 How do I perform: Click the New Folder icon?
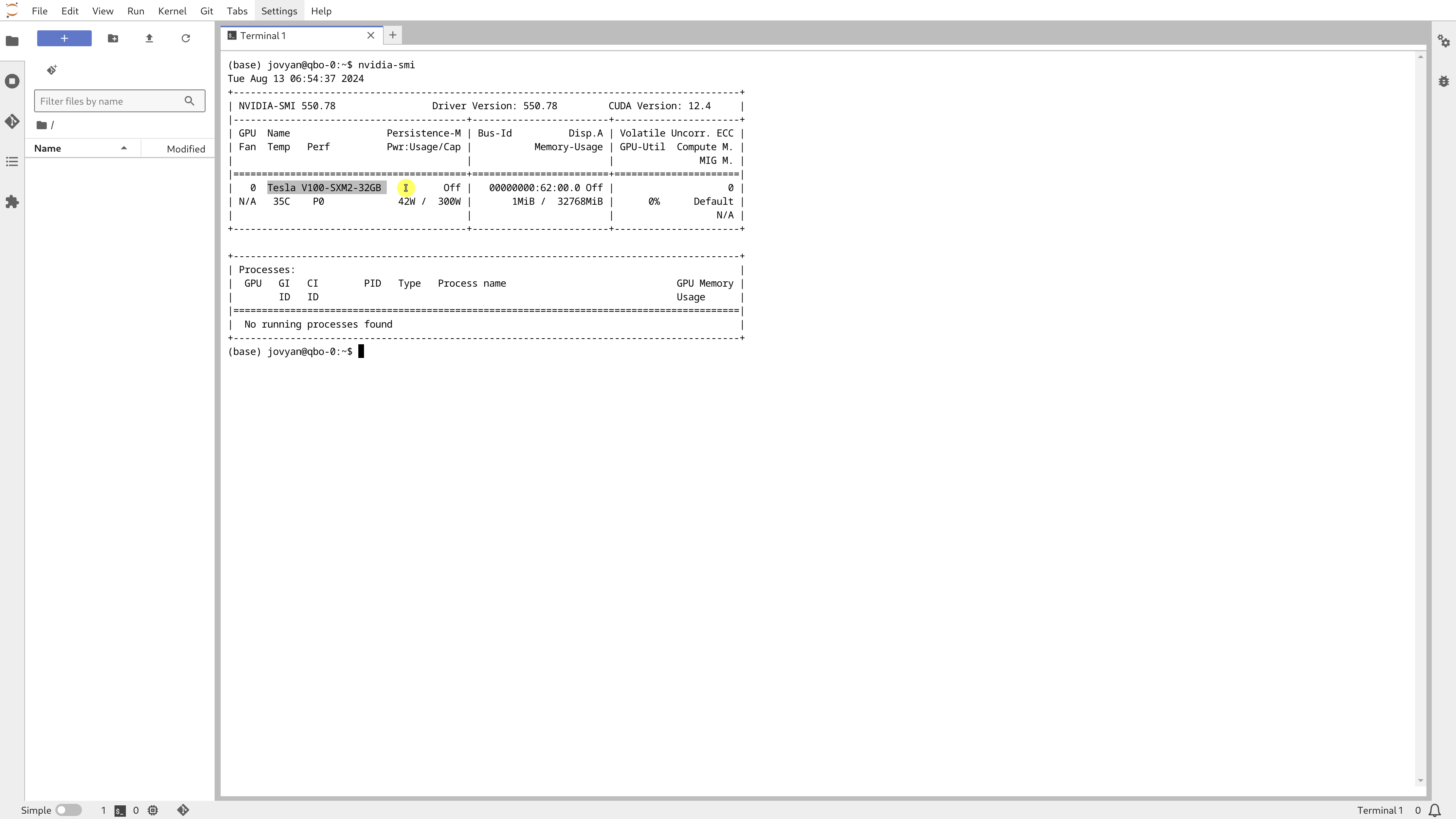(113, 38)
